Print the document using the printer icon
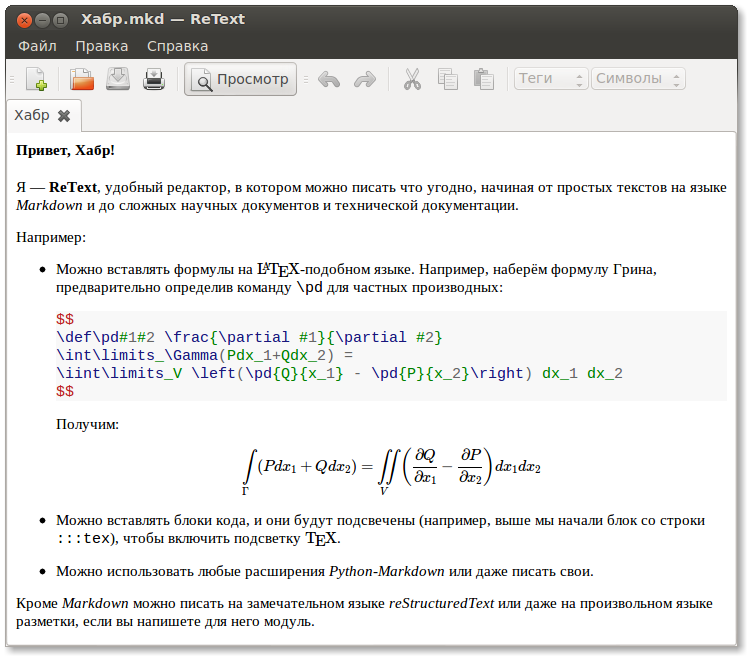Image resolution: width=747 pixels, height=656 pixels. click(154, 79)
